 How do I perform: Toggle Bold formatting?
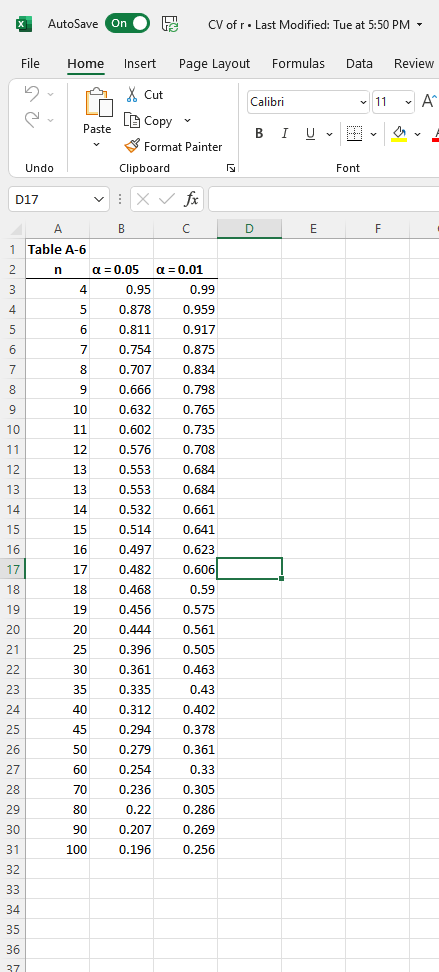click(259, 133)
